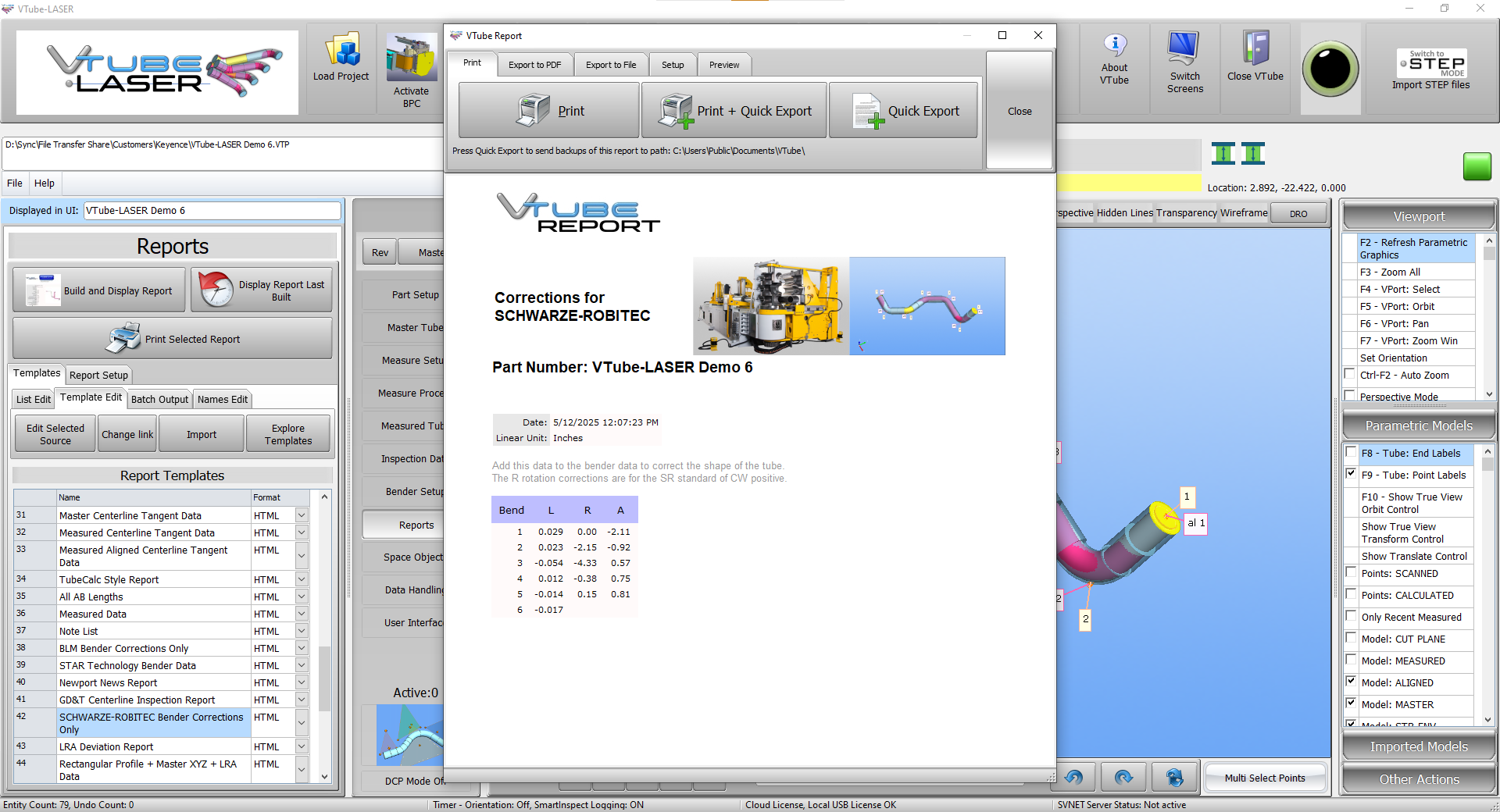Switch to Export to File tab
The image size is (1500, 812).
point(611,65)
